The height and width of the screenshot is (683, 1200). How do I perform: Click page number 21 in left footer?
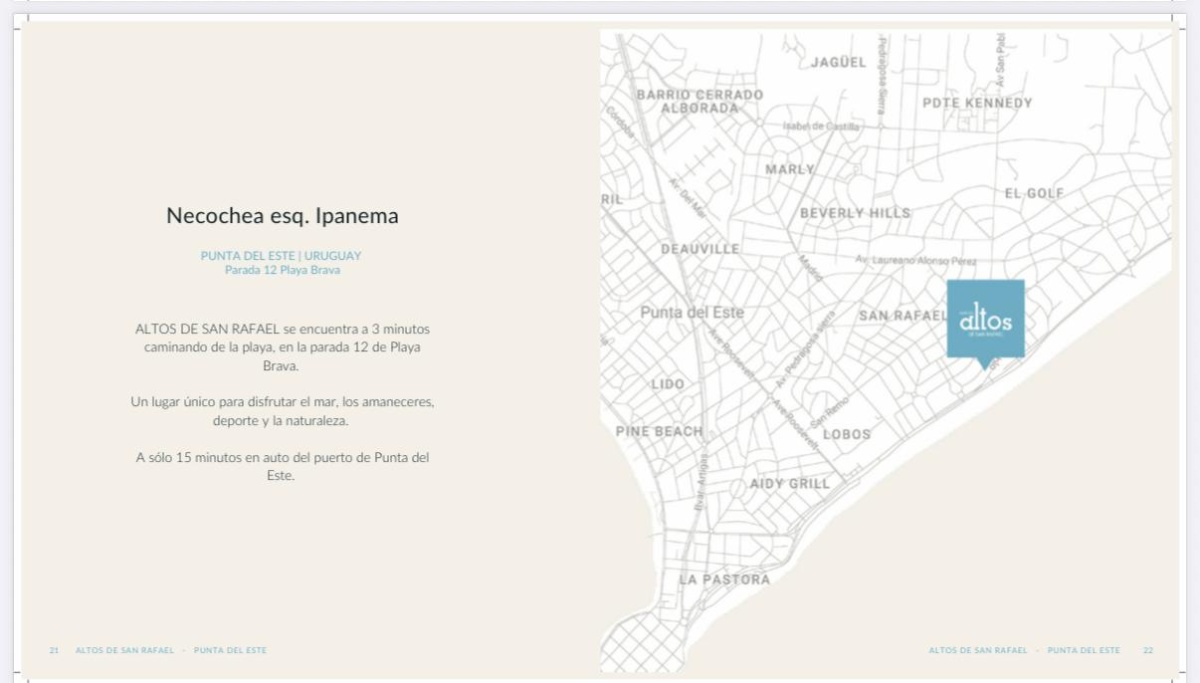coord(54,650)
